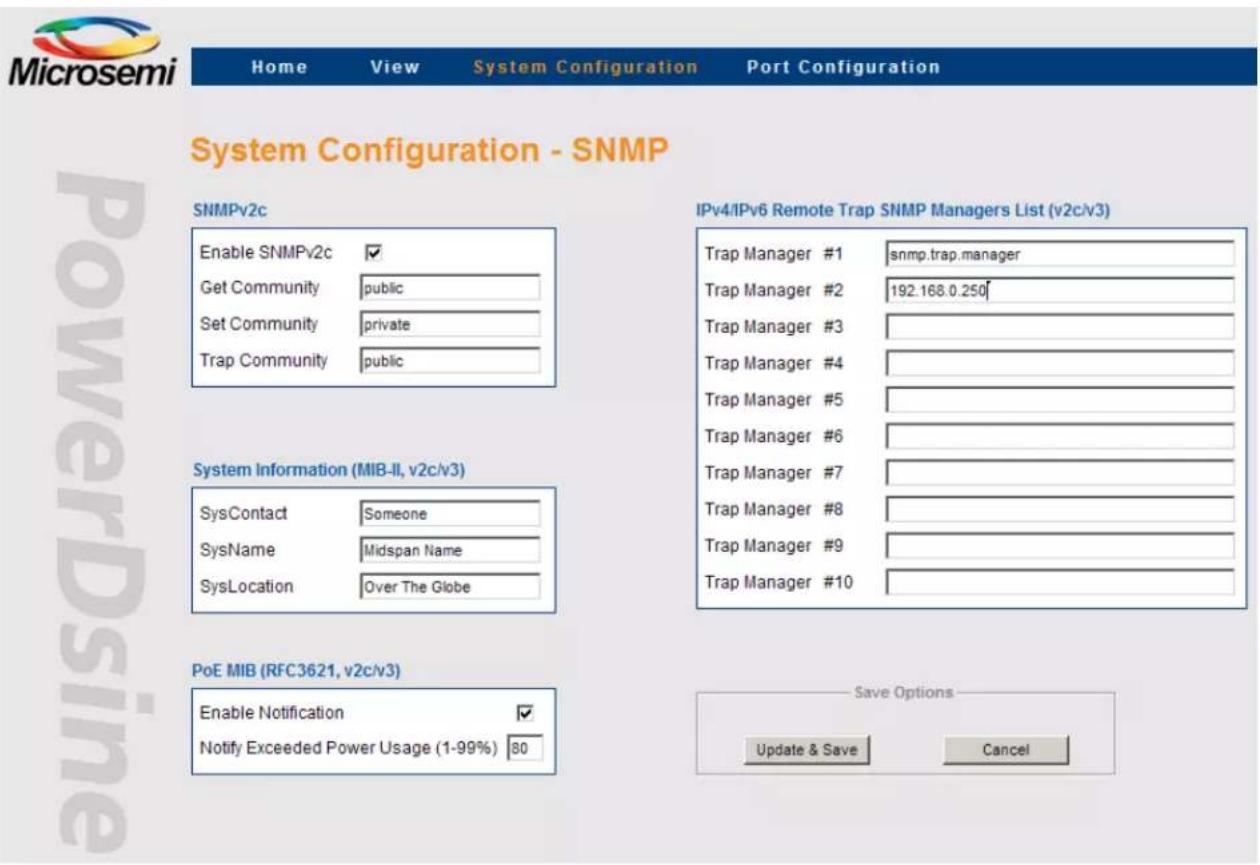Click the Trap Manager #10 label

[779, 582]
